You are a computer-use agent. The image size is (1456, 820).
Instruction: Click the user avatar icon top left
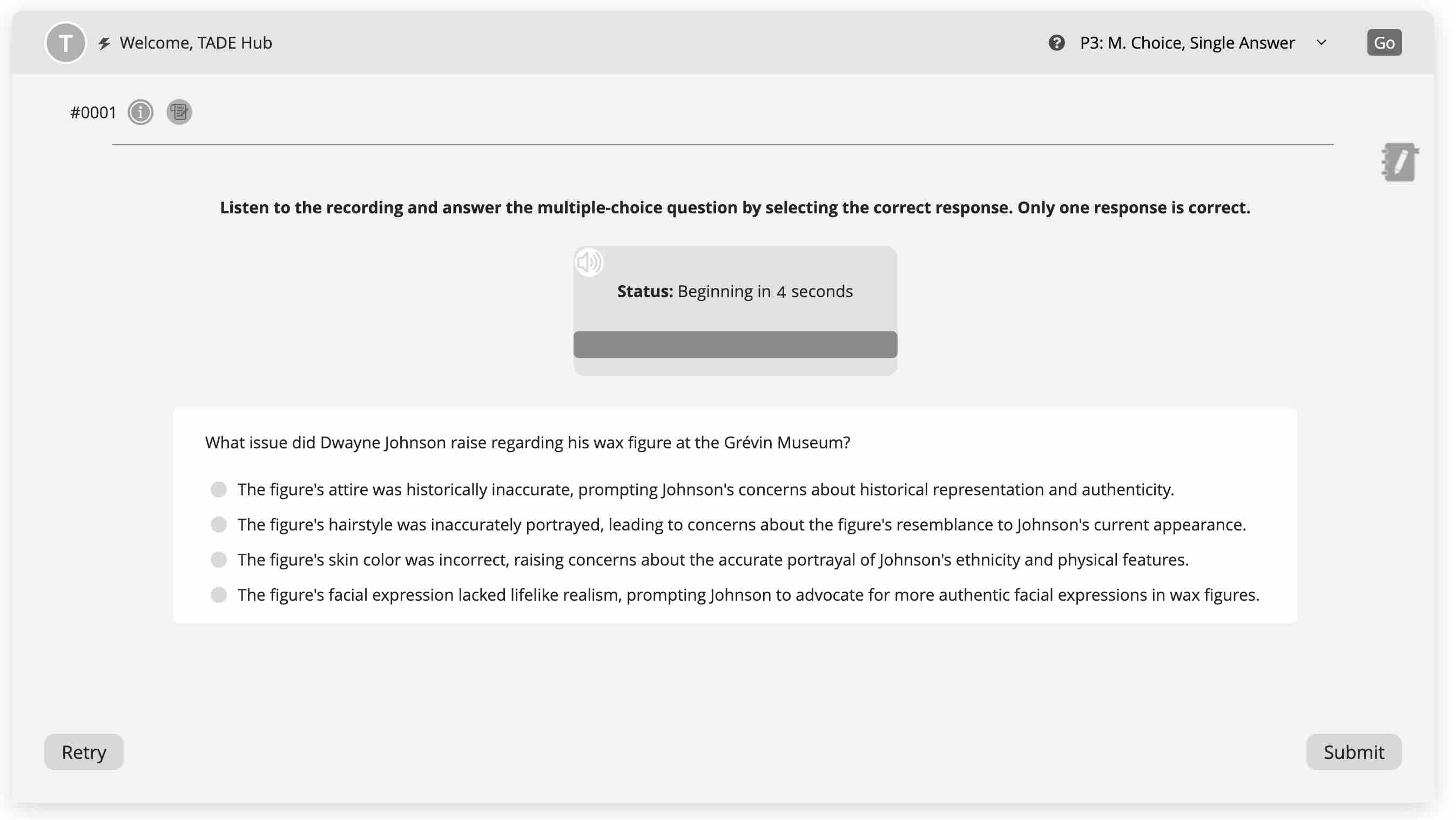point(65,42)
